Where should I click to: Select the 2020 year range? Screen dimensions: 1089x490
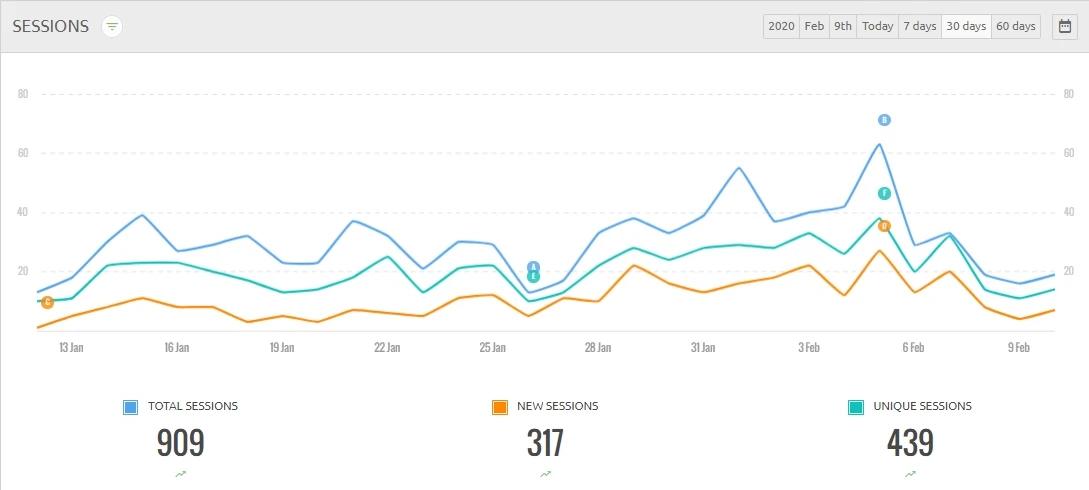pyautogui.click(x=781, y=27)
